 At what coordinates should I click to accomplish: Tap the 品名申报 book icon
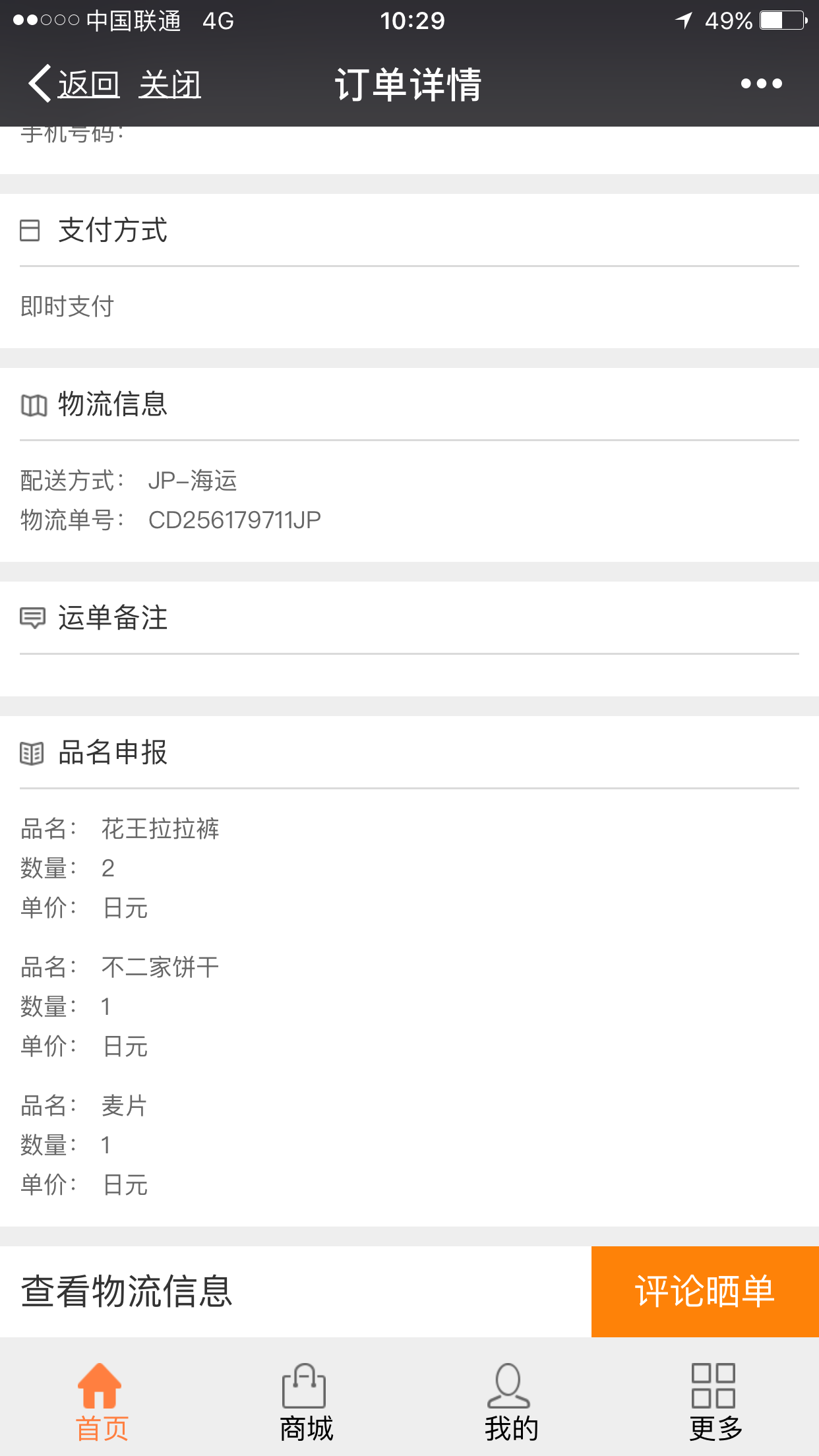click(x=32, y=753)
